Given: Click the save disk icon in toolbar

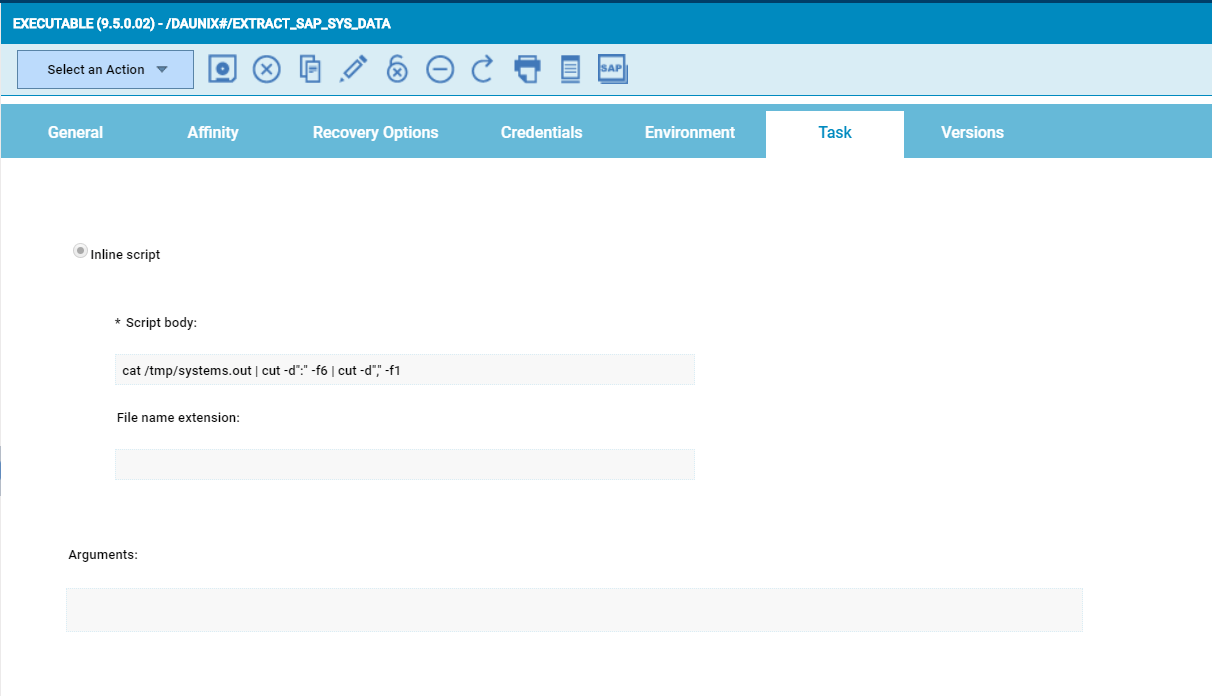Looking at the screenshot, I should [223, 69].
